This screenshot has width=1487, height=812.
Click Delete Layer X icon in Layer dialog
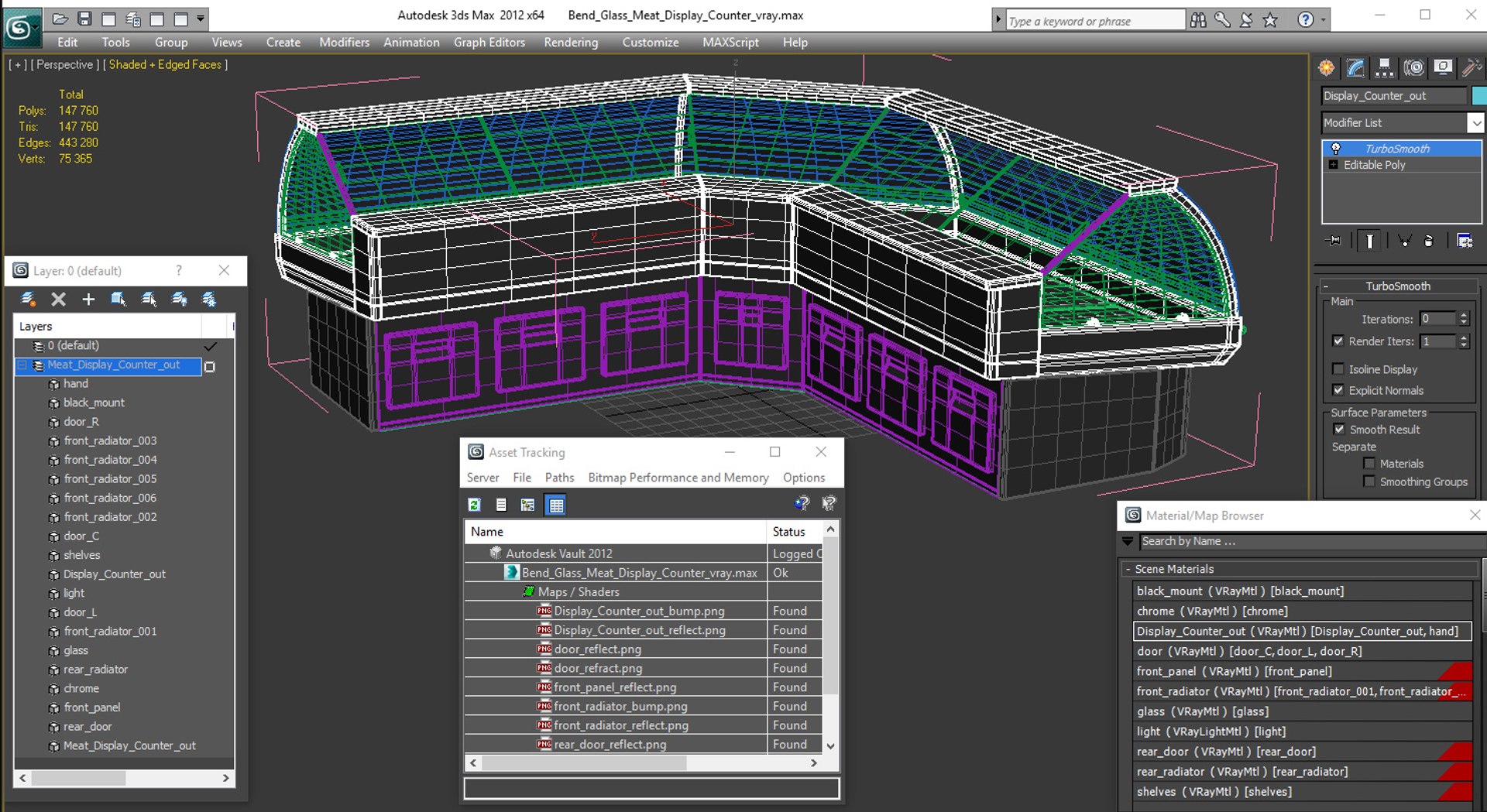(x=58, y=299)
